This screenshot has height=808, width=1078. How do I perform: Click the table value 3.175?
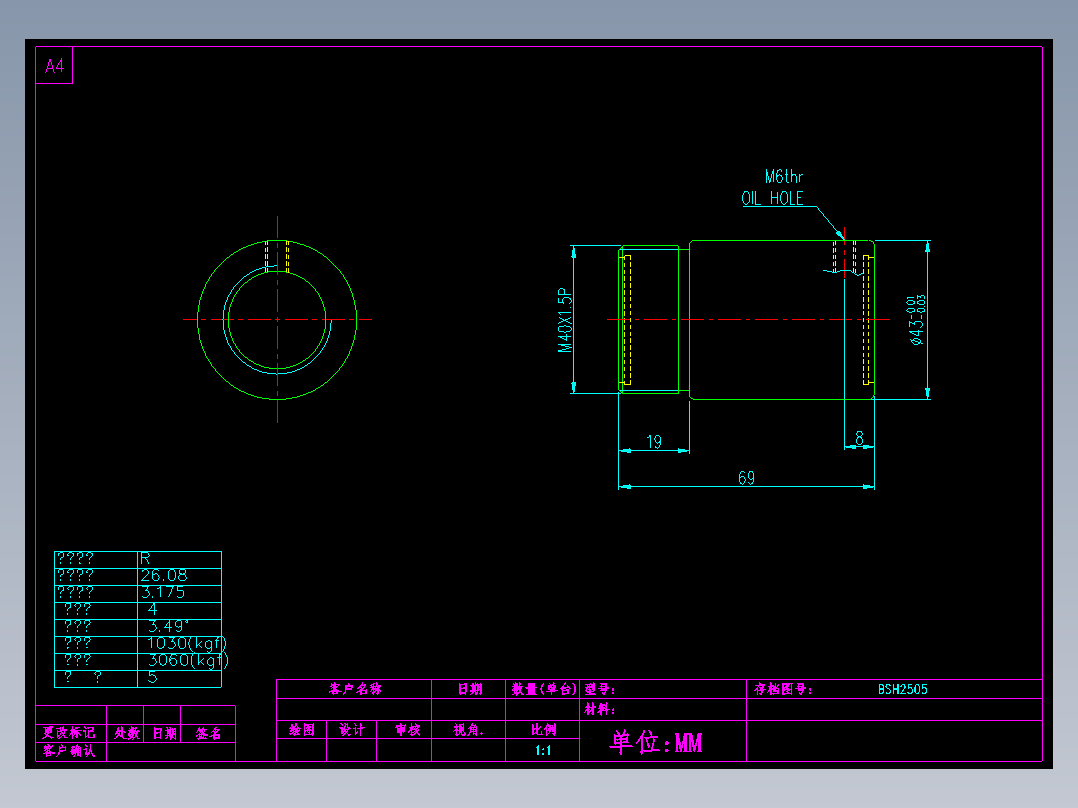[x=163, y=592]
